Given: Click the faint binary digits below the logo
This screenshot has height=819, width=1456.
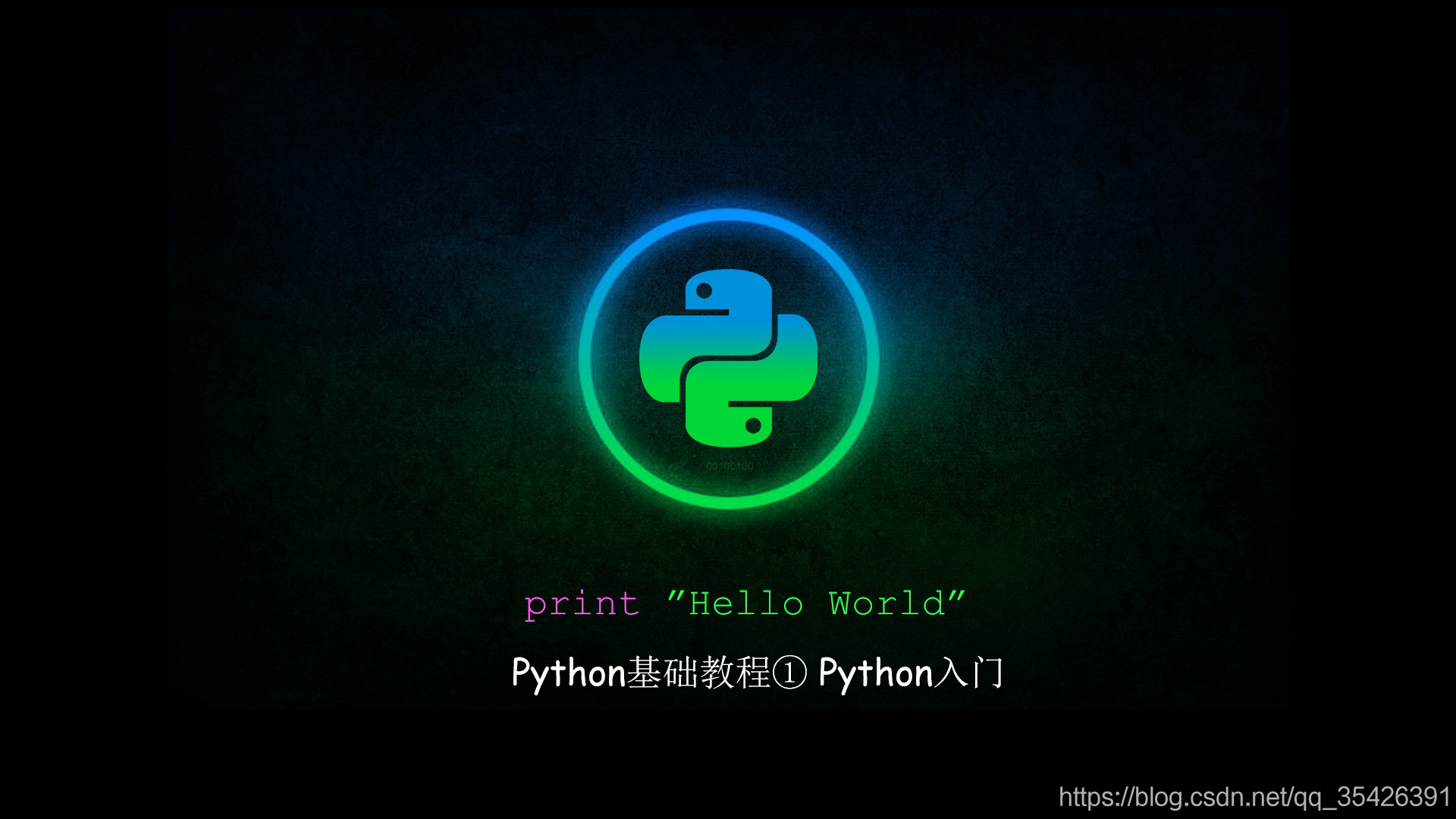Looking at the screenshot, I should 730,466.
